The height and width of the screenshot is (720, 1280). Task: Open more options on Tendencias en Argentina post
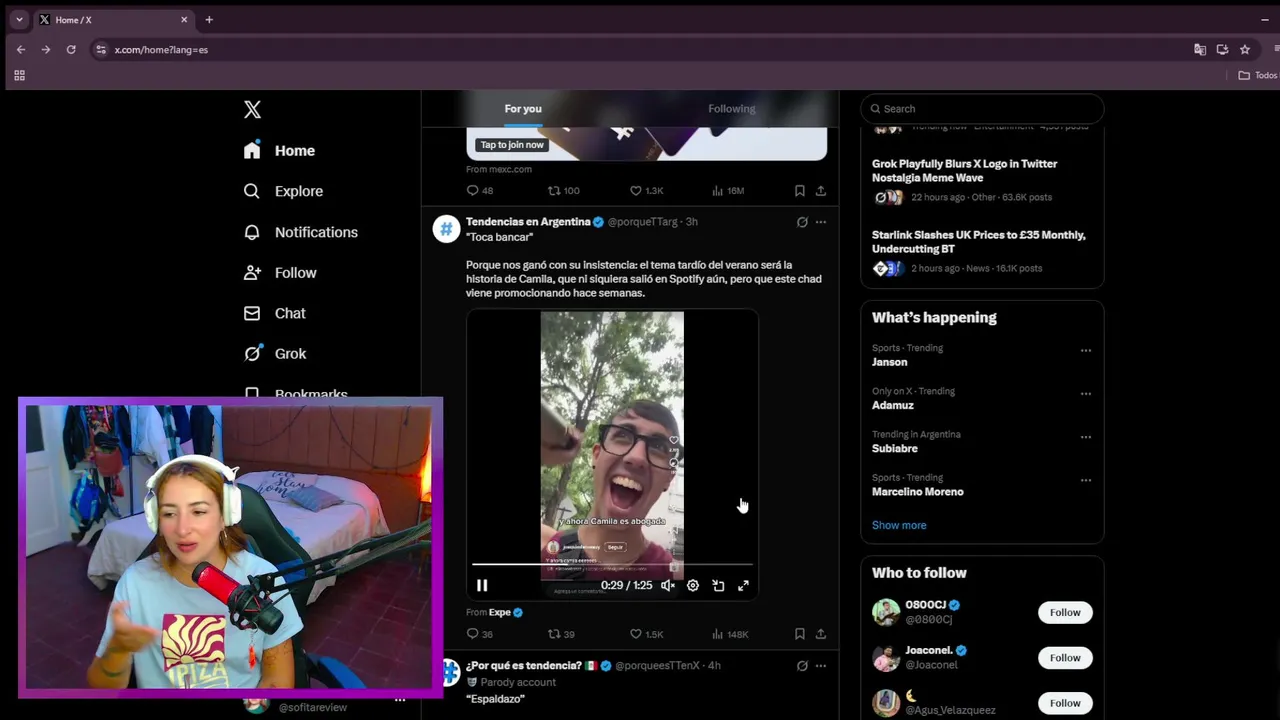pos(821,222)
